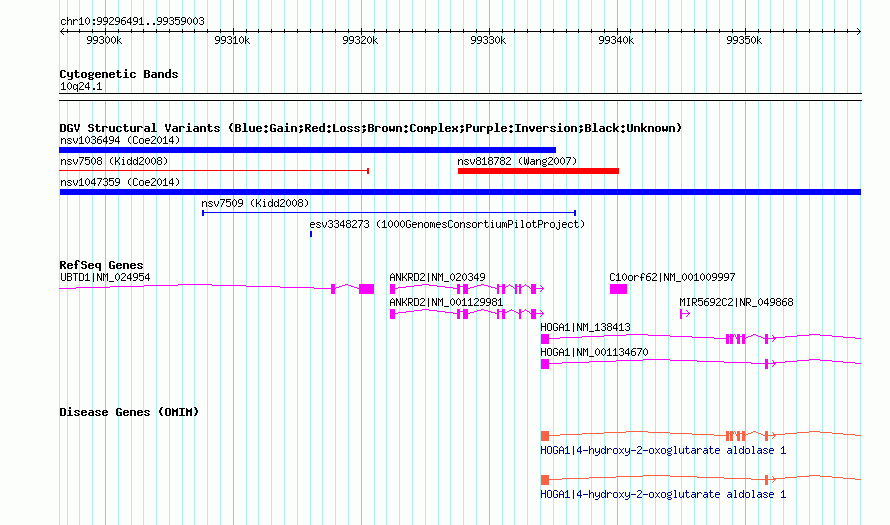
Task: Click the 10q24.1 band label
Action: [x=81, y=86]
